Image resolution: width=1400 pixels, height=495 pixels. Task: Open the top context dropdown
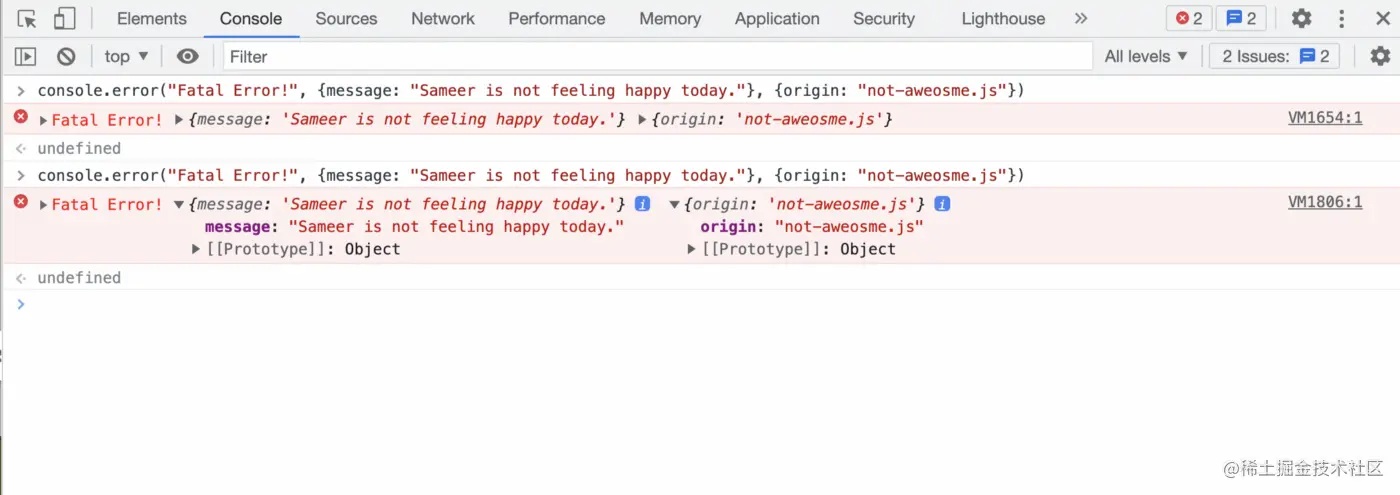coord(126,57)
